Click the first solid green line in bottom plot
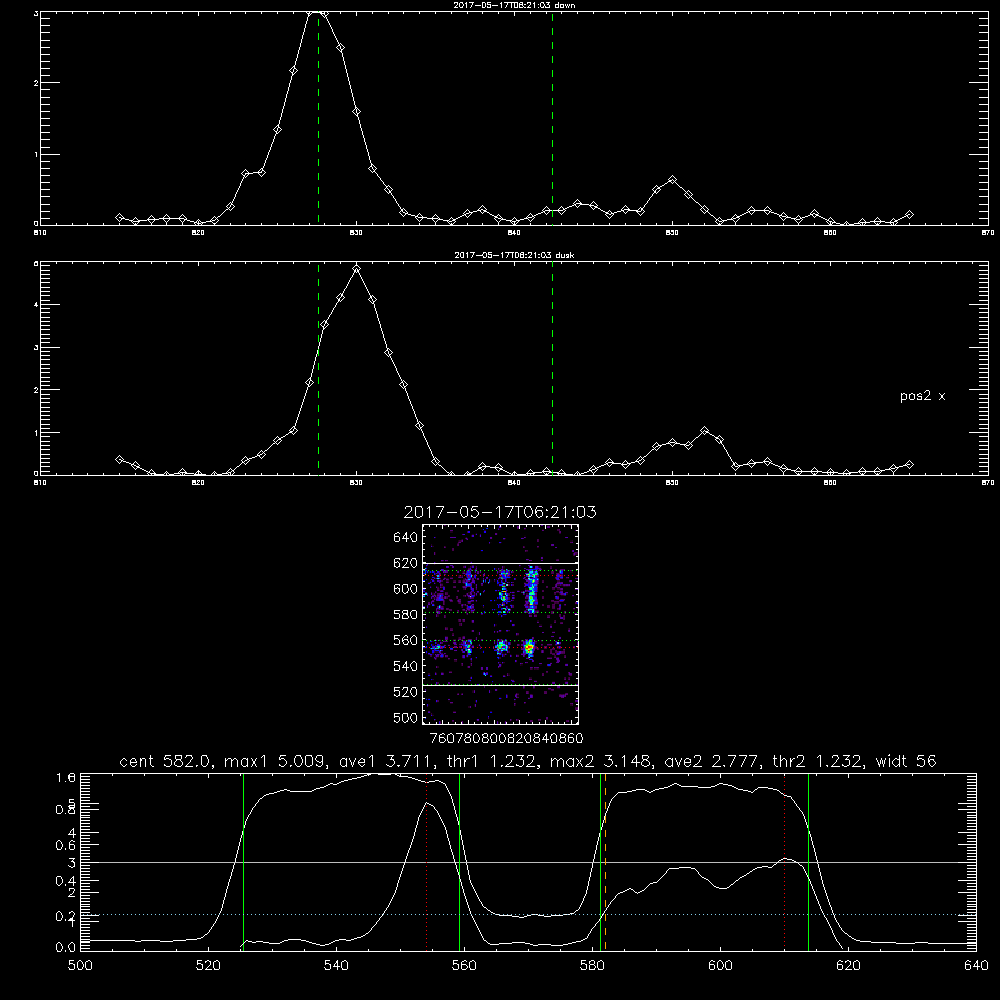The width and height of the screenshot is (1000, 1000). click(x=243, y=862)
